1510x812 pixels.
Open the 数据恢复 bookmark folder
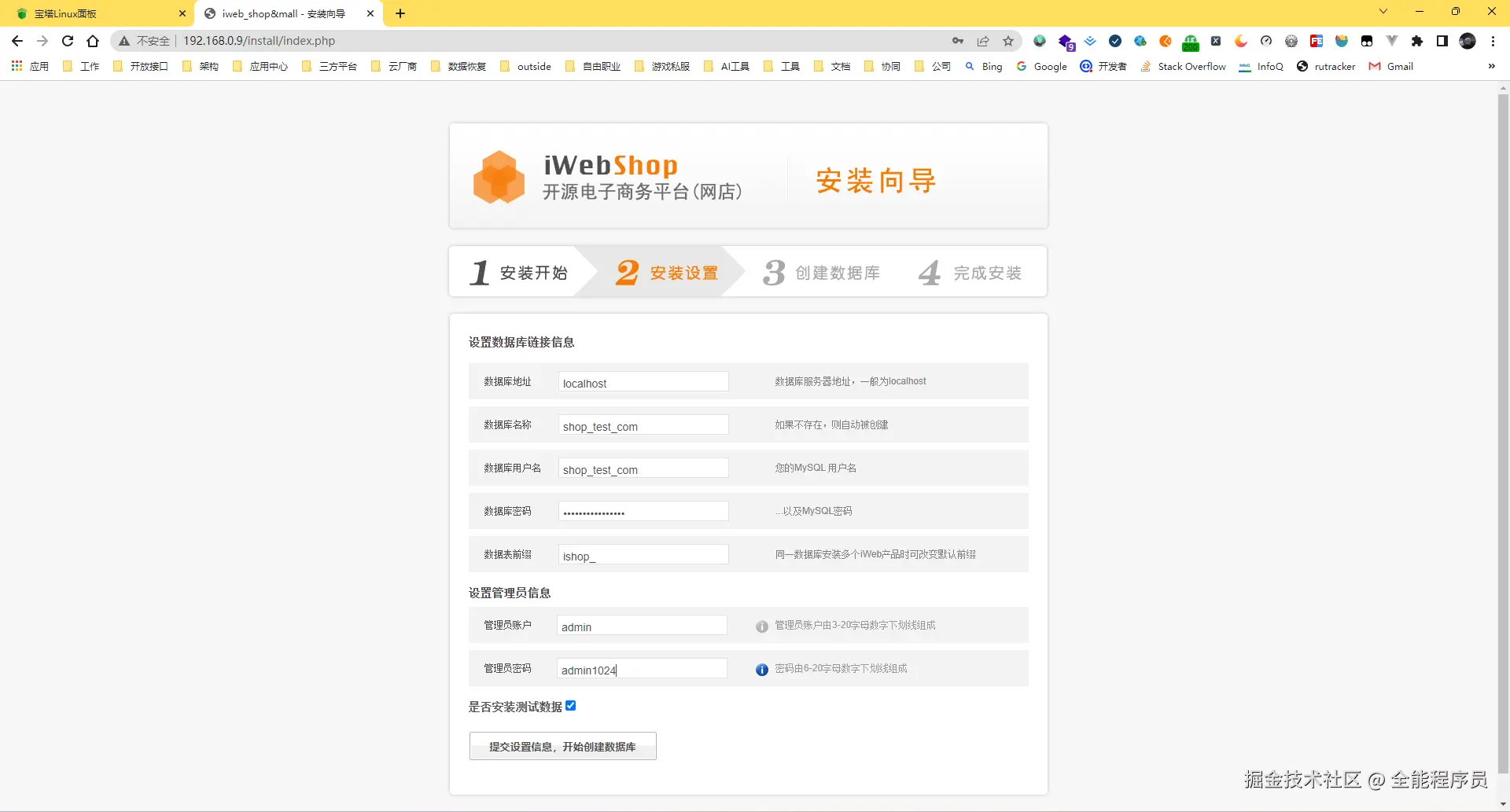pos(459,67)
